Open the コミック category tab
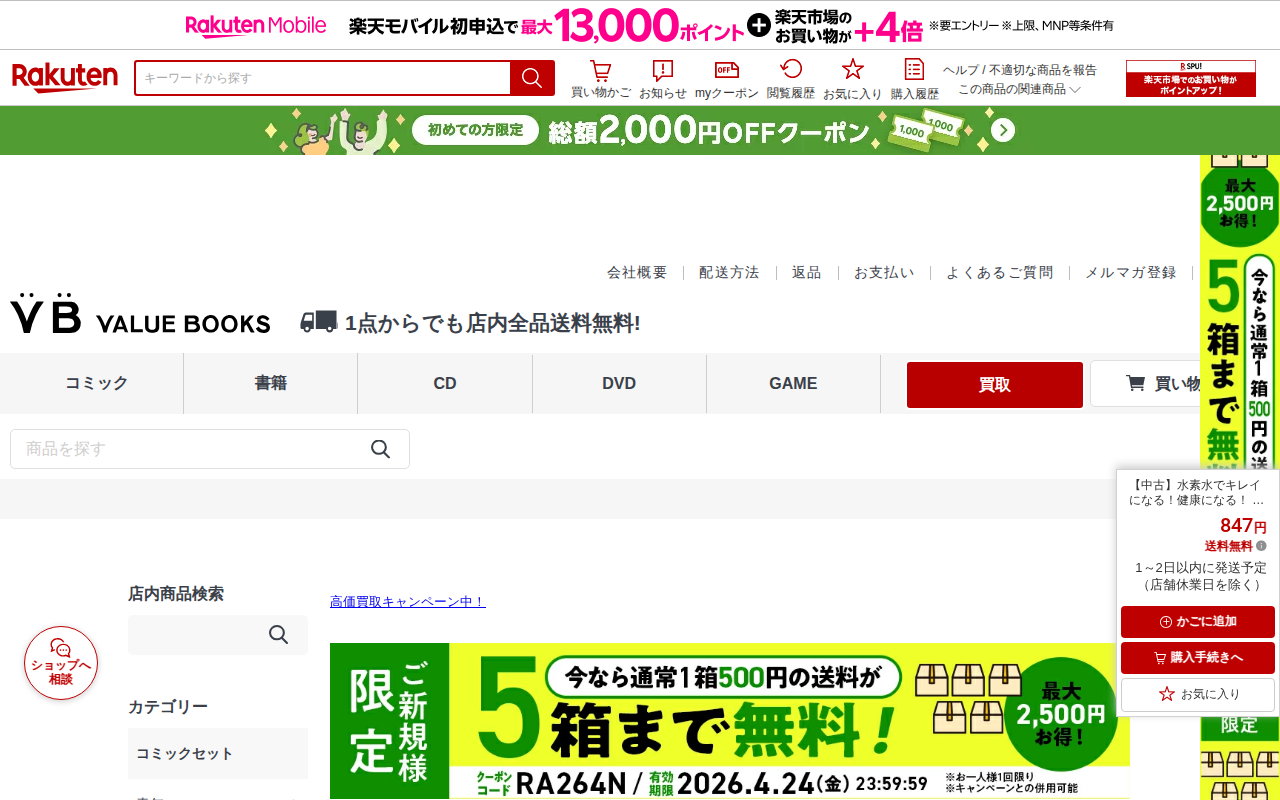 pyautogui.click(x=97, y=383)
